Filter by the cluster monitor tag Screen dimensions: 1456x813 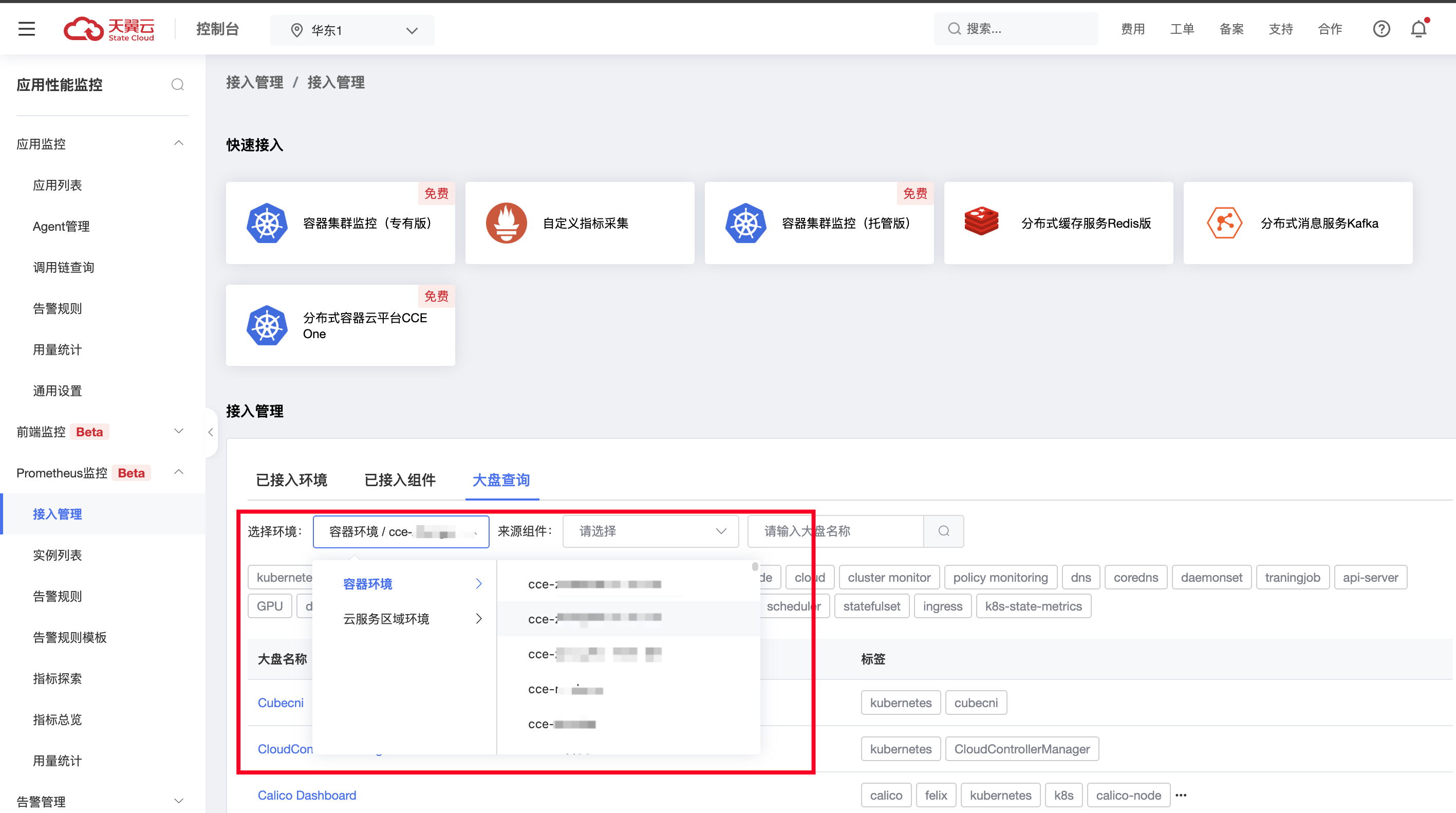pos(889,577)
